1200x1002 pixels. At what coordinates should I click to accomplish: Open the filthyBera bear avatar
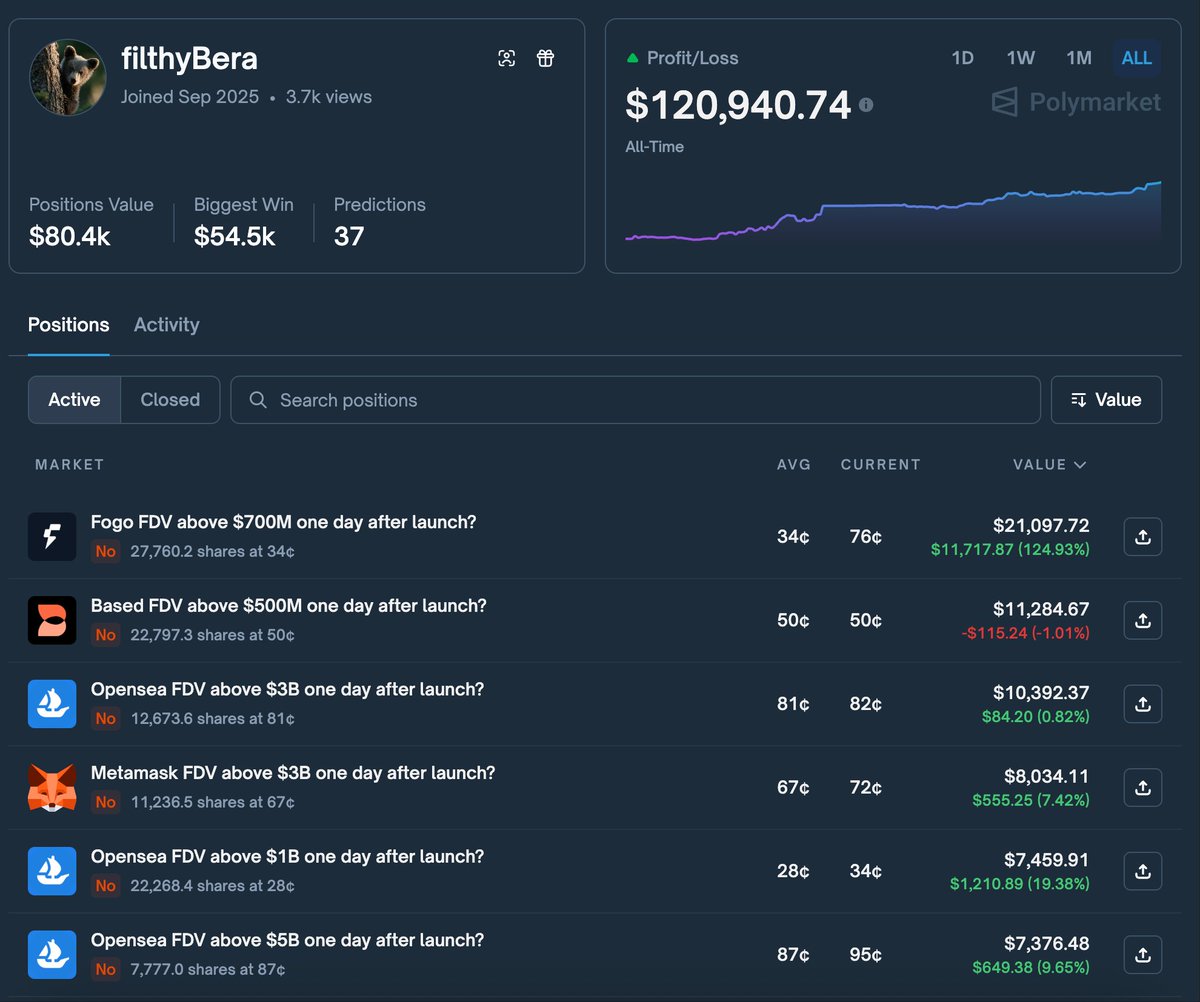click(68, 78)
